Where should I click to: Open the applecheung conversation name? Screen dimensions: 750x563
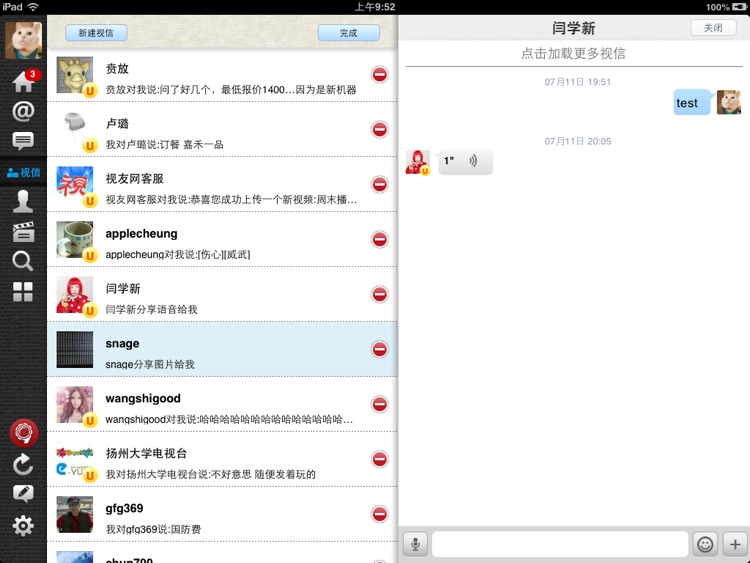point(141,234)
